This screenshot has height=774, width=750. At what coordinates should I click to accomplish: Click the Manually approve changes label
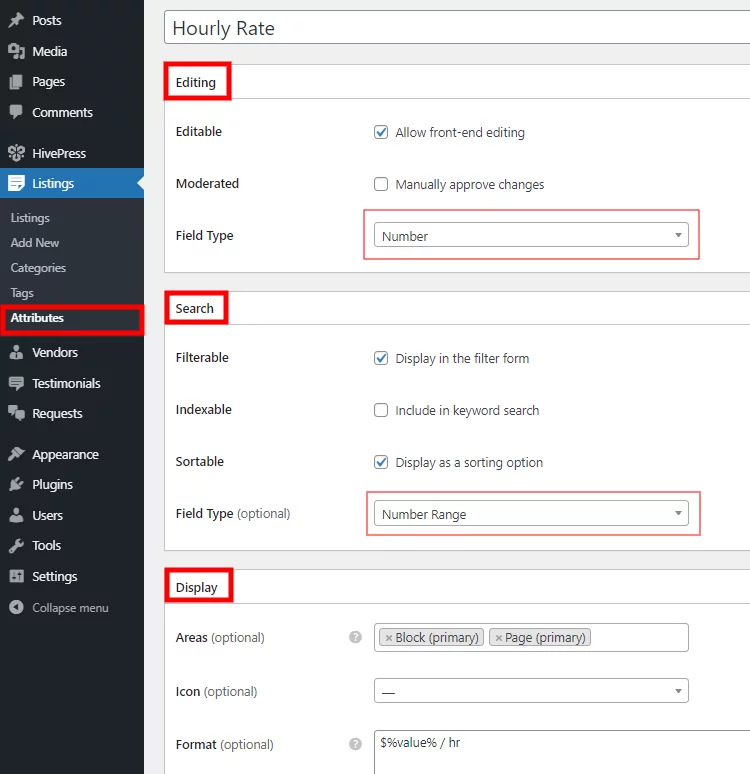point(470,185)
